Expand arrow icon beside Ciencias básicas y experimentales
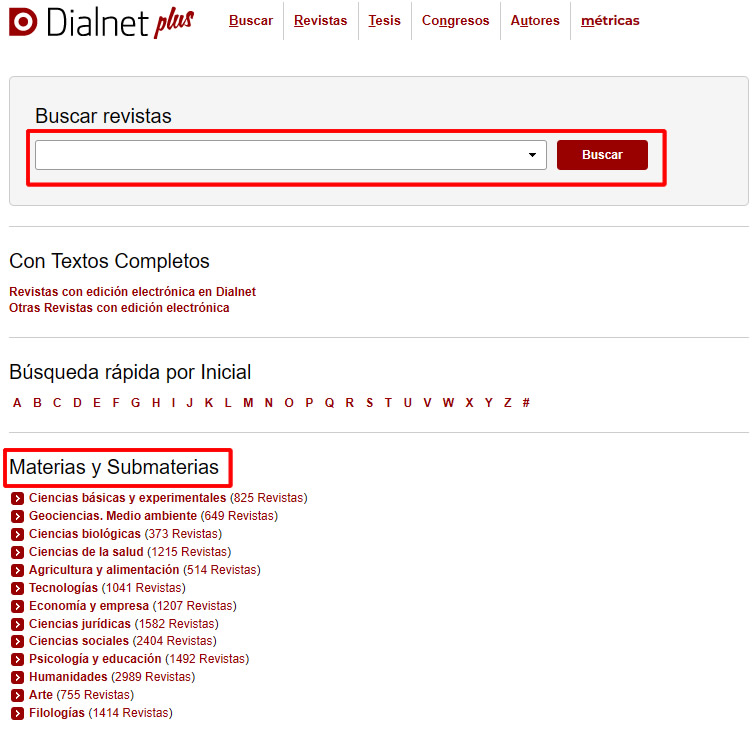The height and width of the screenshot is (729, 756). point(17,498)
